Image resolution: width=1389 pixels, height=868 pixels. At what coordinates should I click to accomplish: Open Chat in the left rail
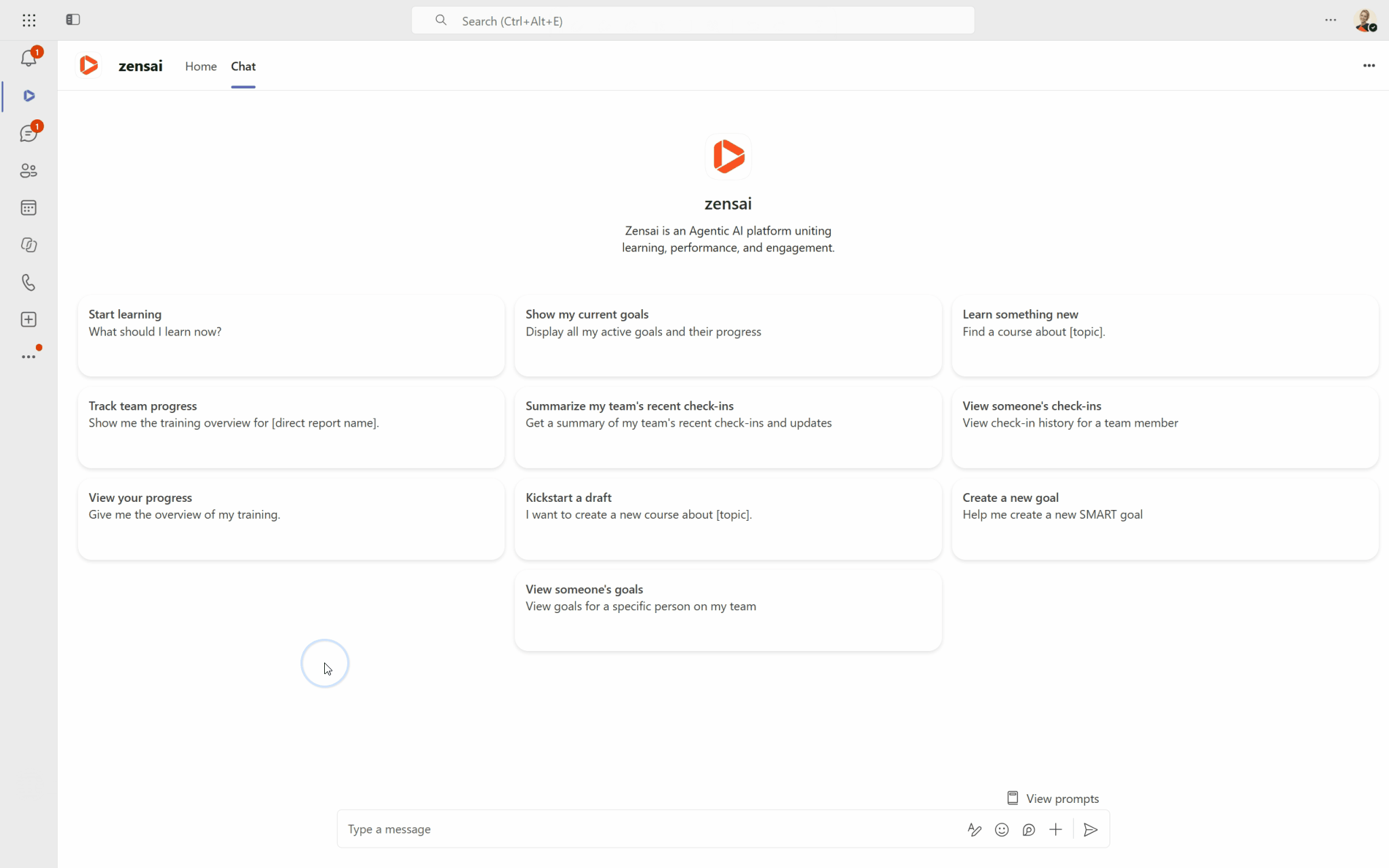tap(28, 133)
